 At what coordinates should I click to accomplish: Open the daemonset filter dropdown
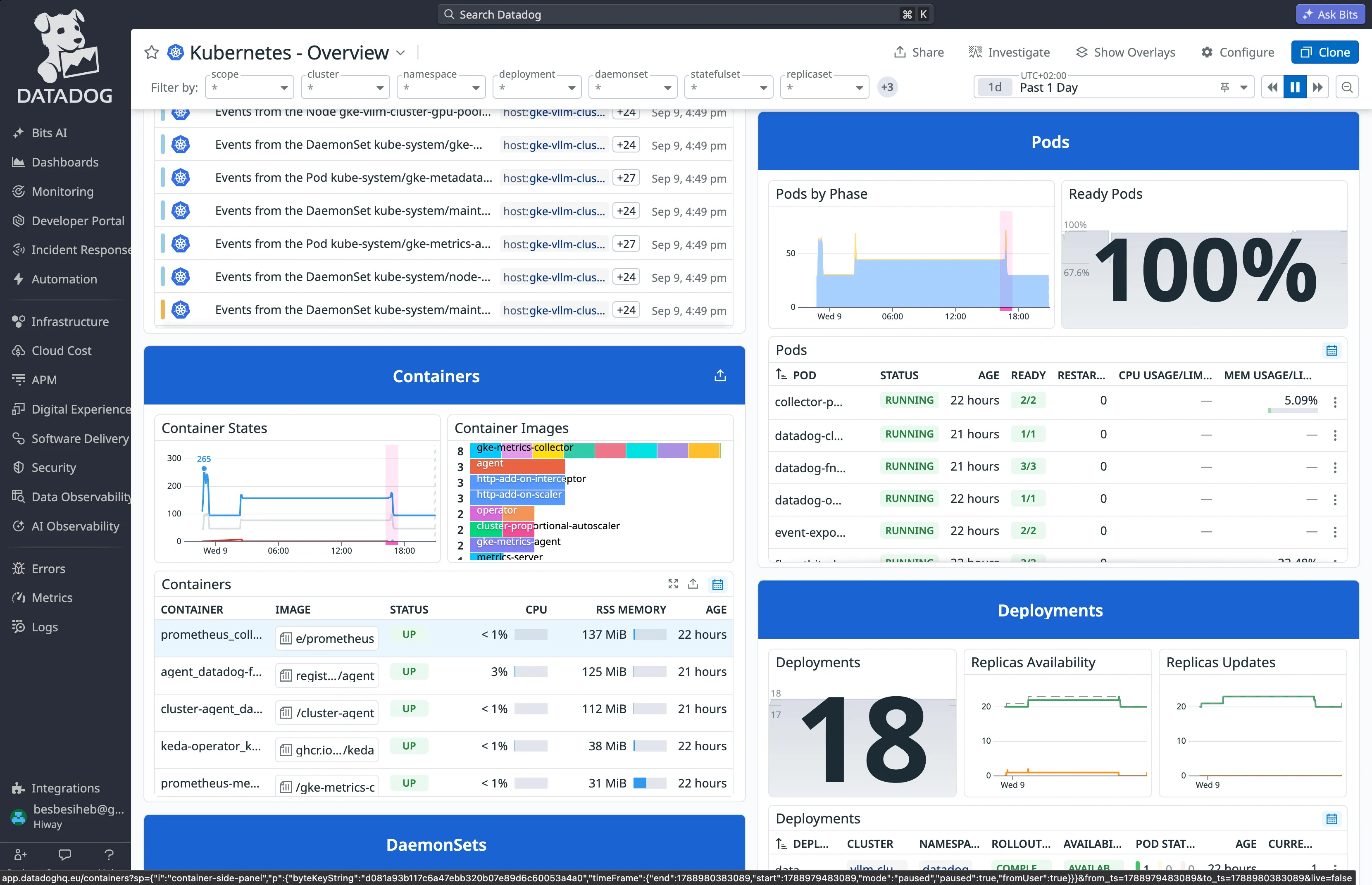pos(634,87)
